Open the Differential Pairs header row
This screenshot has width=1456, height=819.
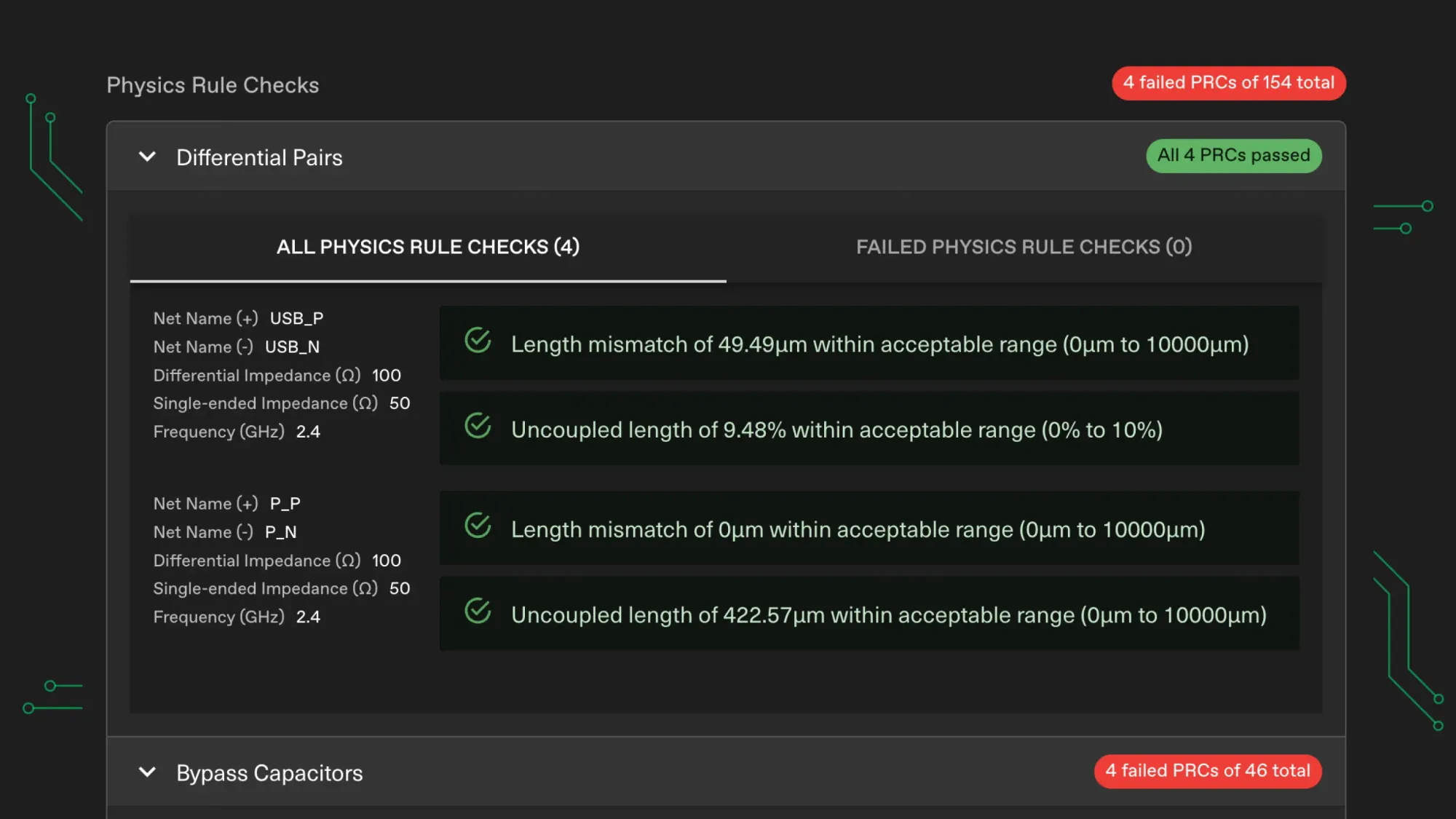click(726, 156)
